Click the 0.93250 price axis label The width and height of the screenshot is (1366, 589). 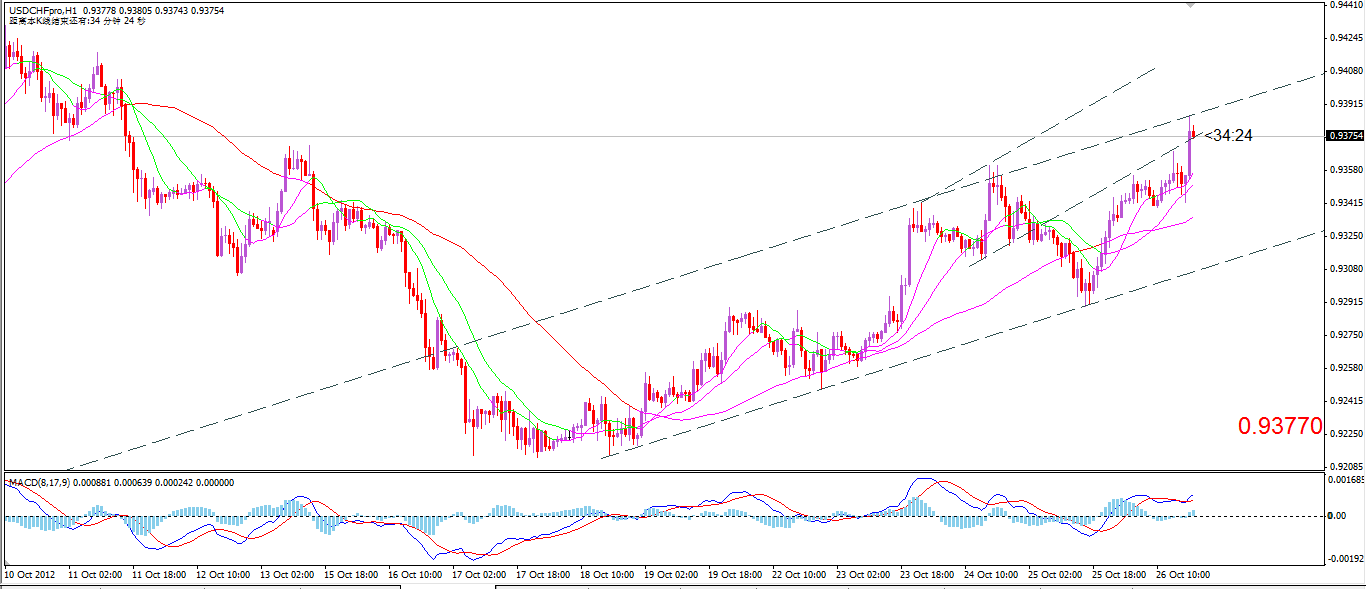click(1345, 236)
